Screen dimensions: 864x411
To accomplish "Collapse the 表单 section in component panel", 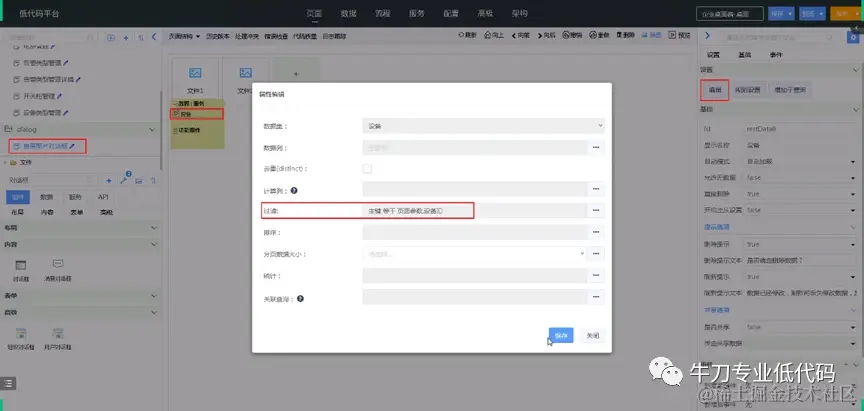I will pos(153,296).
